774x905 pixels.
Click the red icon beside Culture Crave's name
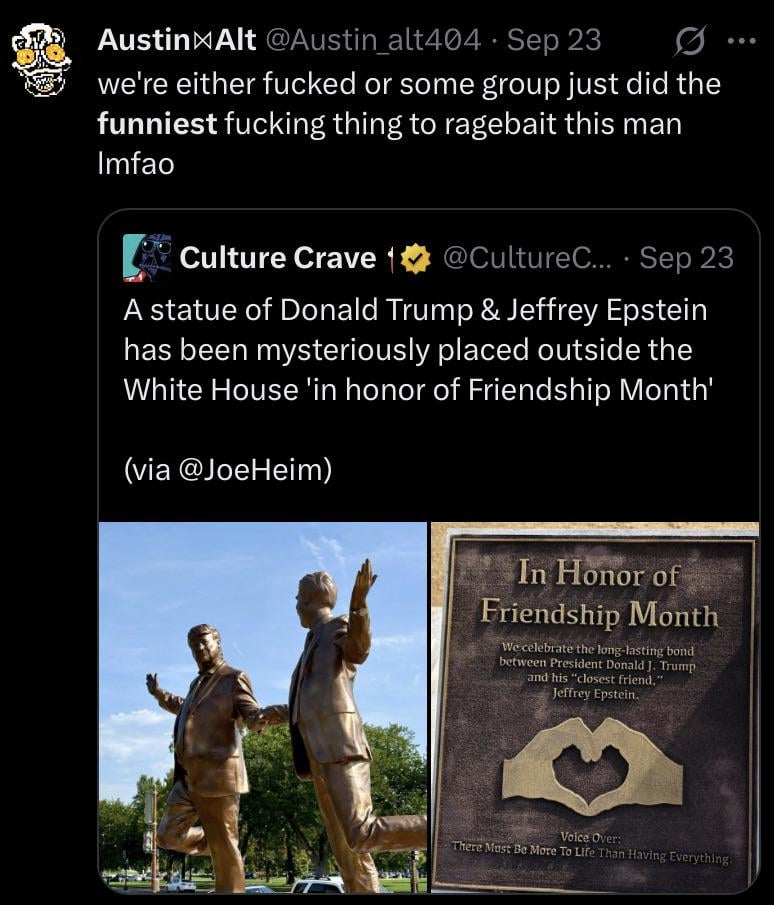coord(391,259)
